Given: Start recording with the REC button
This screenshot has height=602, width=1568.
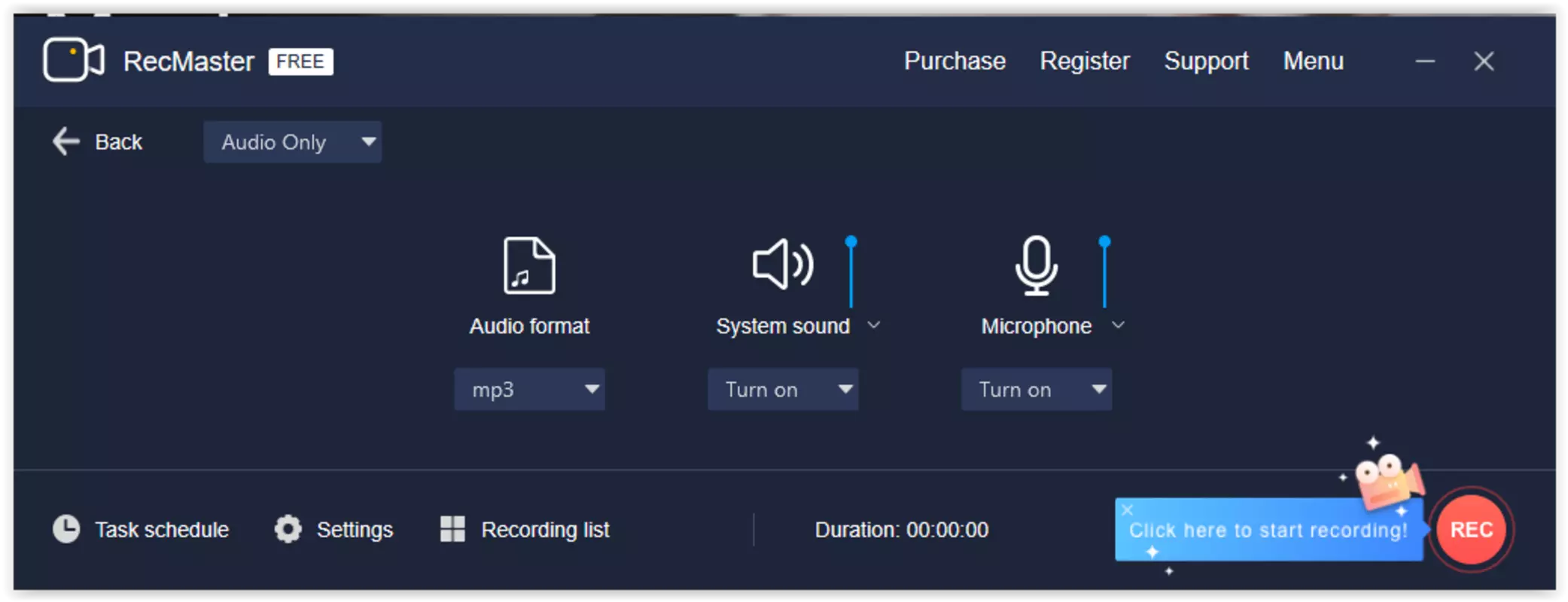Looking at the screenshot, I should pyautogui.click(x=1471, y=530).
